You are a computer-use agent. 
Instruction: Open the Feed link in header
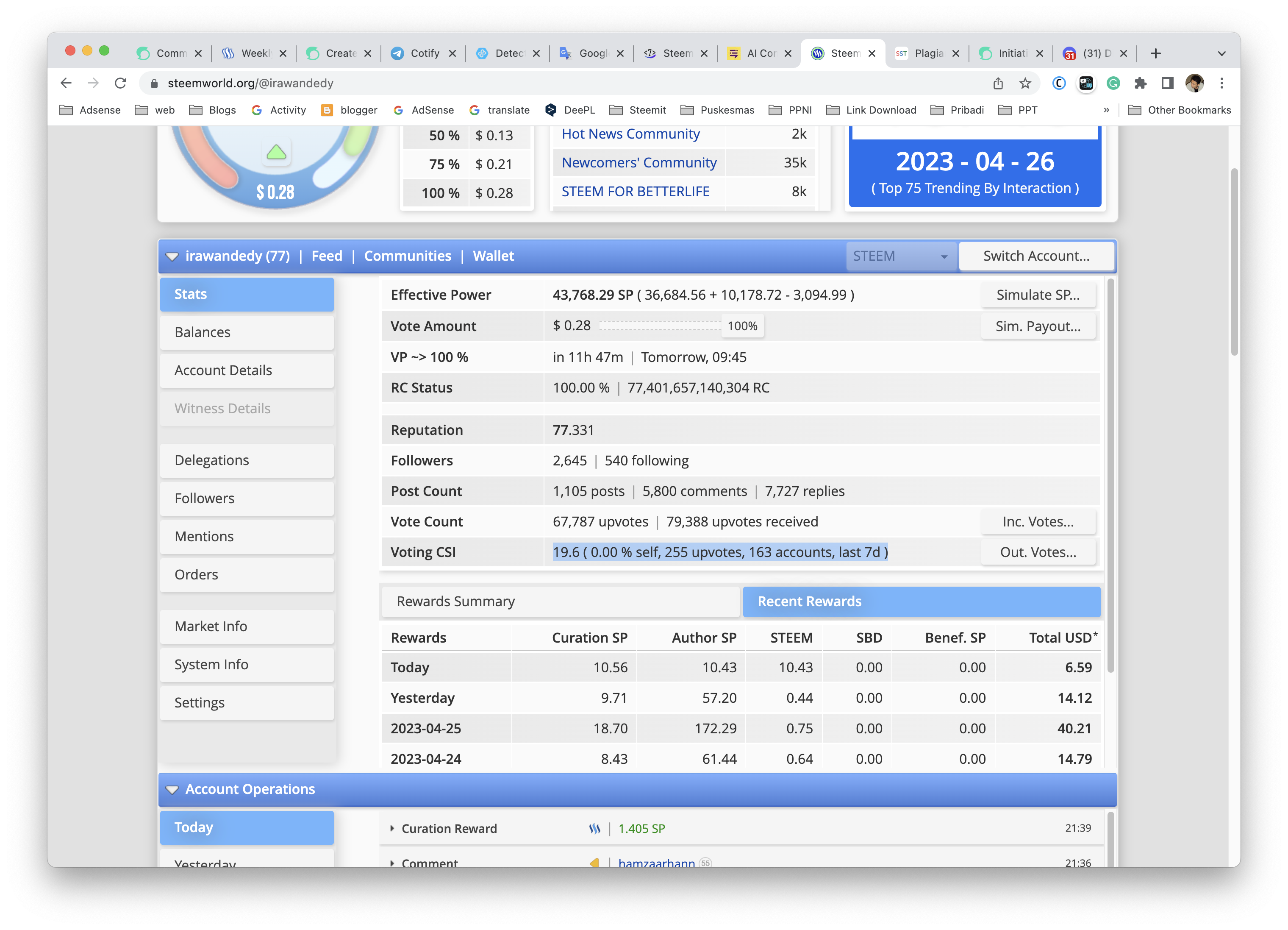pyautogui.click(x=327, y=256)
